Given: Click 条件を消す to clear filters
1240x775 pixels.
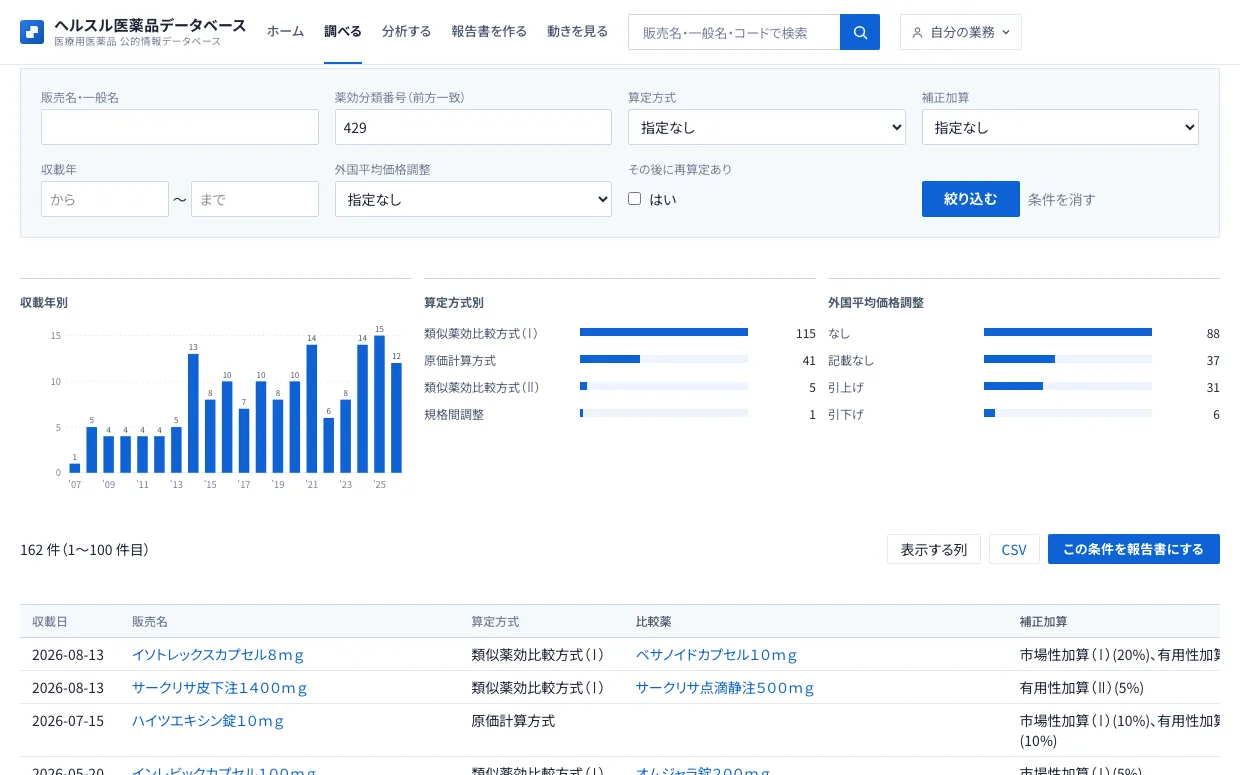Looking at the screenshot, I should point(1062,199).
